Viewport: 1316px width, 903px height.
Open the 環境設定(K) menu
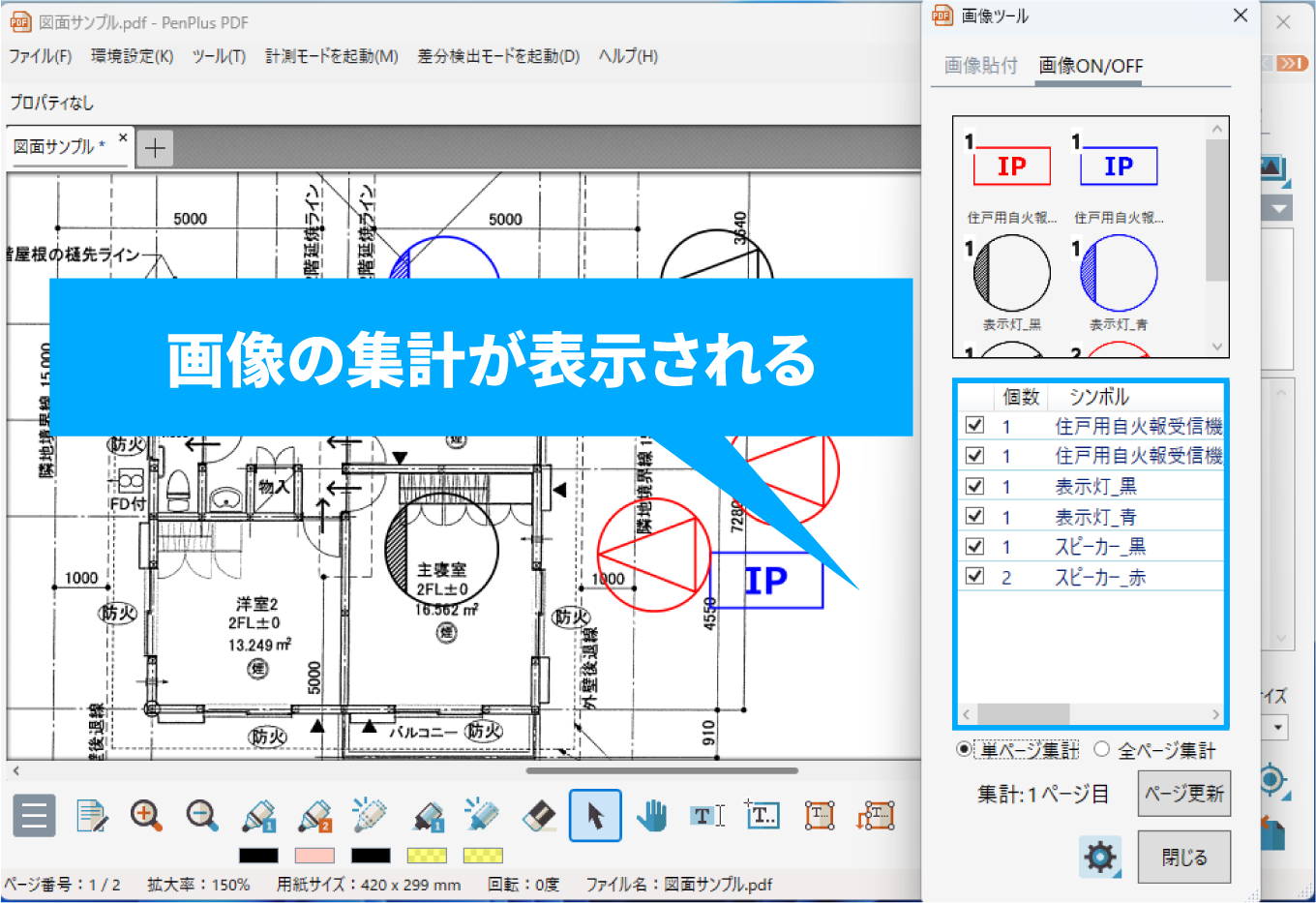(x=132, y=56)
